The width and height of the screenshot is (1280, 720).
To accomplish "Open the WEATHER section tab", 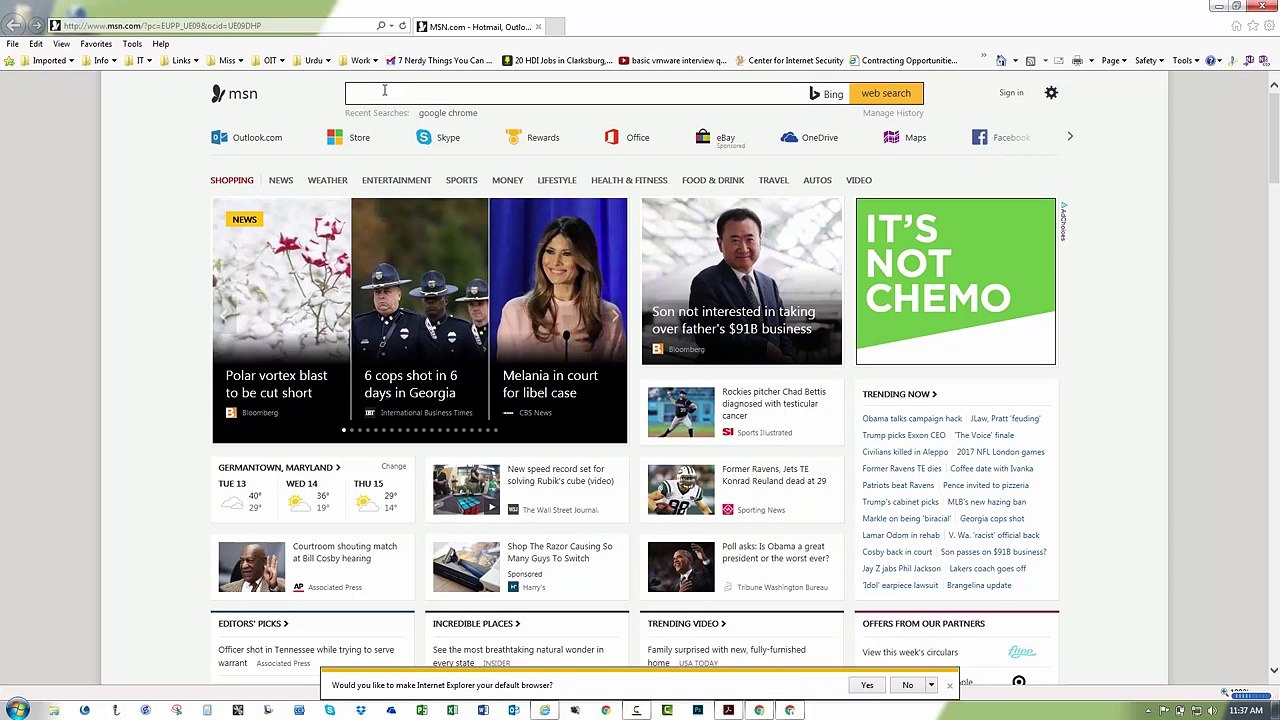I will click(327, 180).
